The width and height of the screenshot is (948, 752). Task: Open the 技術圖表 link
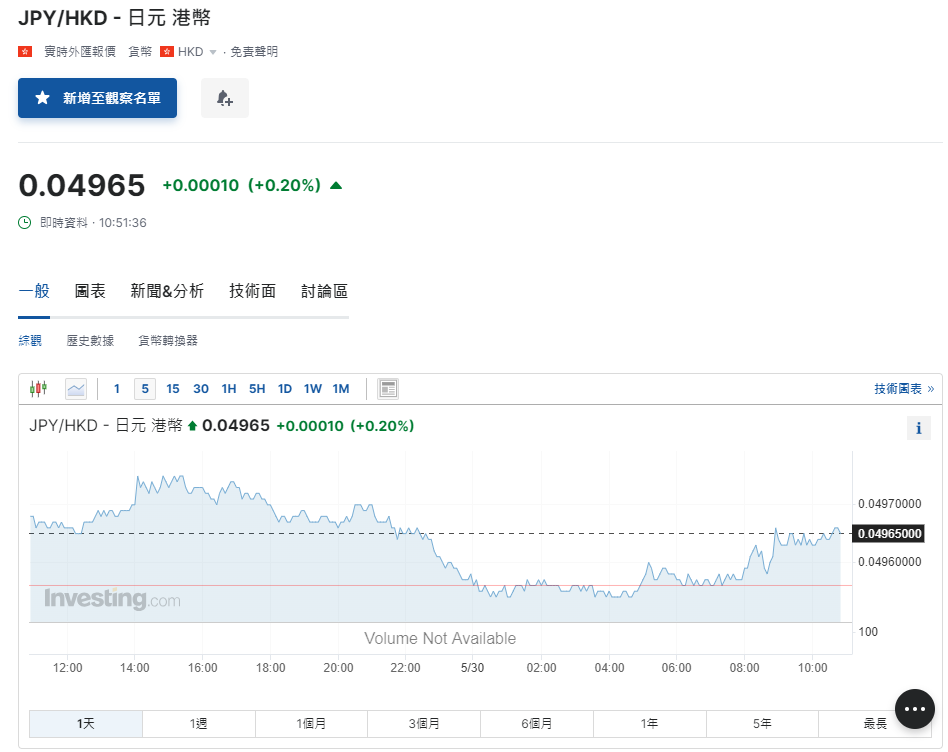point(903,389)
